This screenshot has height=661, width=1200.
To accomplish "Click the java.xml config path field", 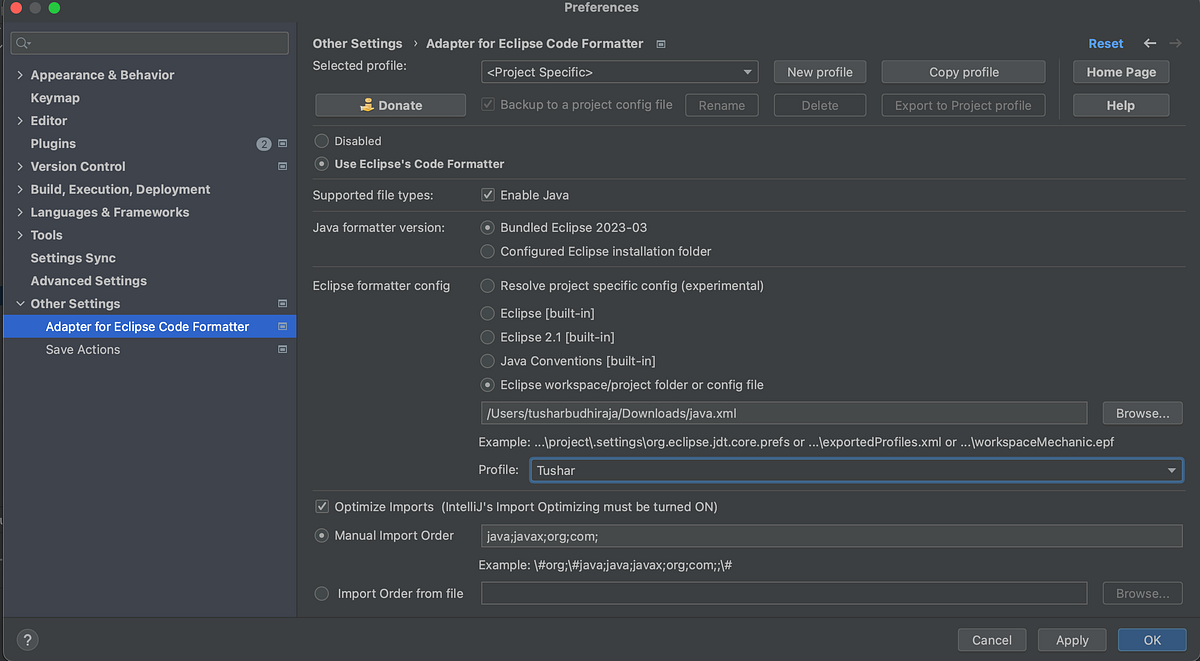I will [x=783, y=412].
